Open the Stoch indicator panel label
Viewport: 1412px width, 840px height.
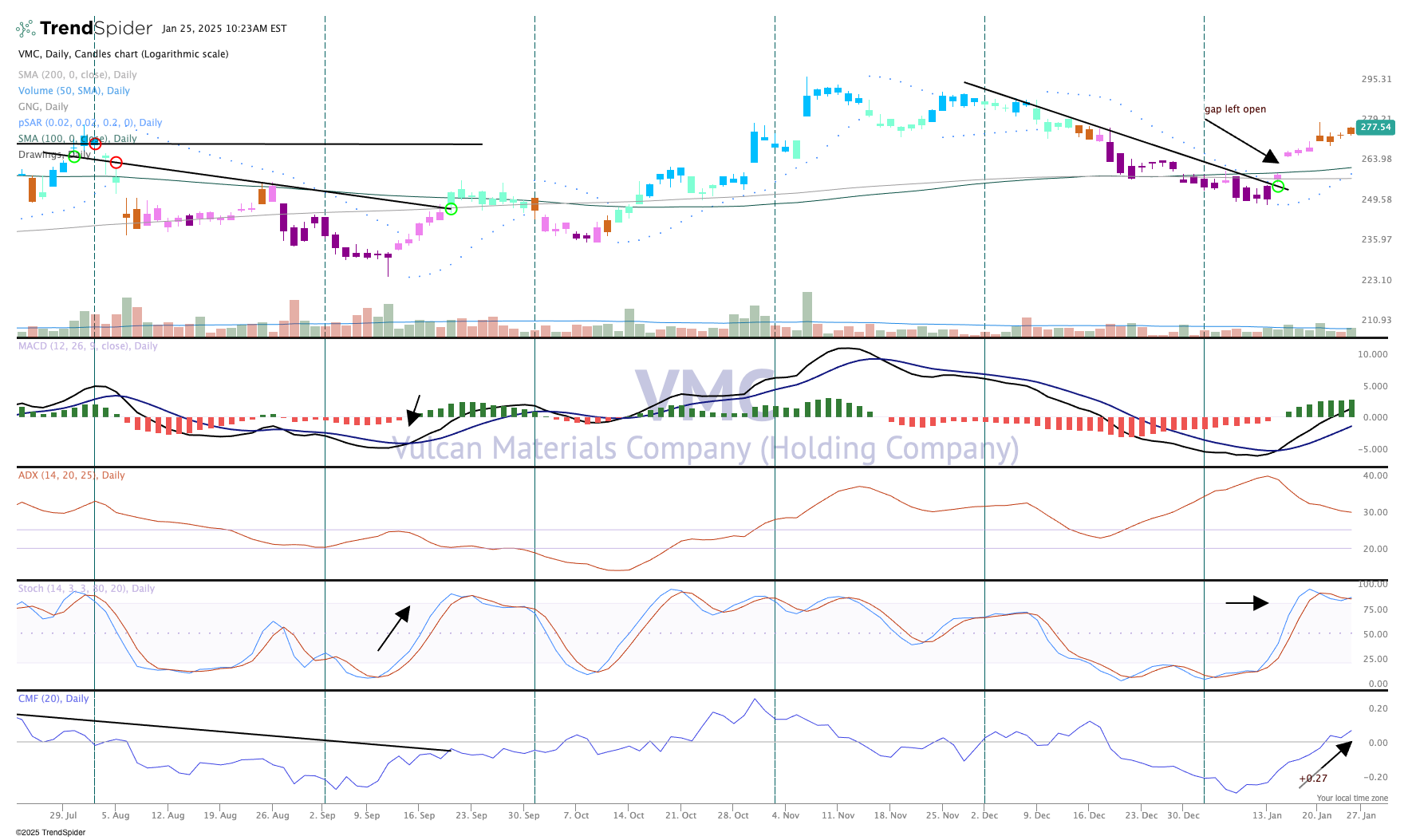tap(86, 589)
